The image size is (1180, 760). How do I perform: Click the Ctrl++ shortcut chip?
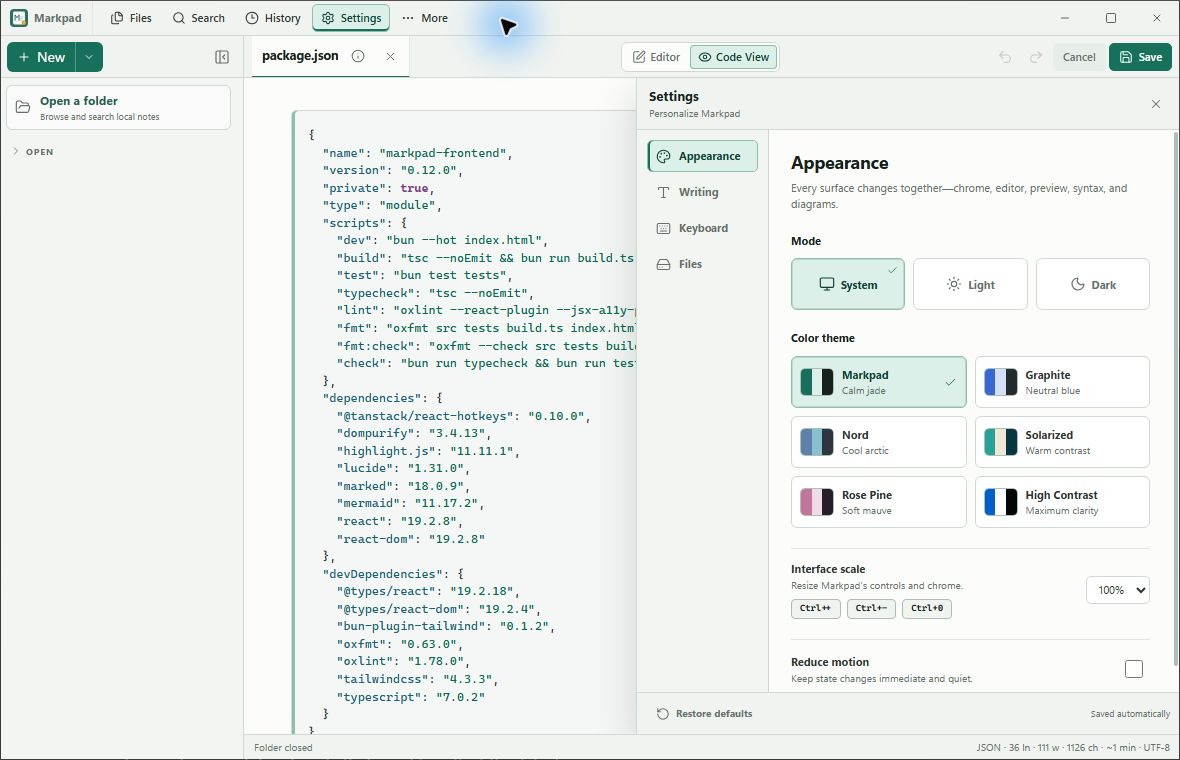[x=816, y=608]
